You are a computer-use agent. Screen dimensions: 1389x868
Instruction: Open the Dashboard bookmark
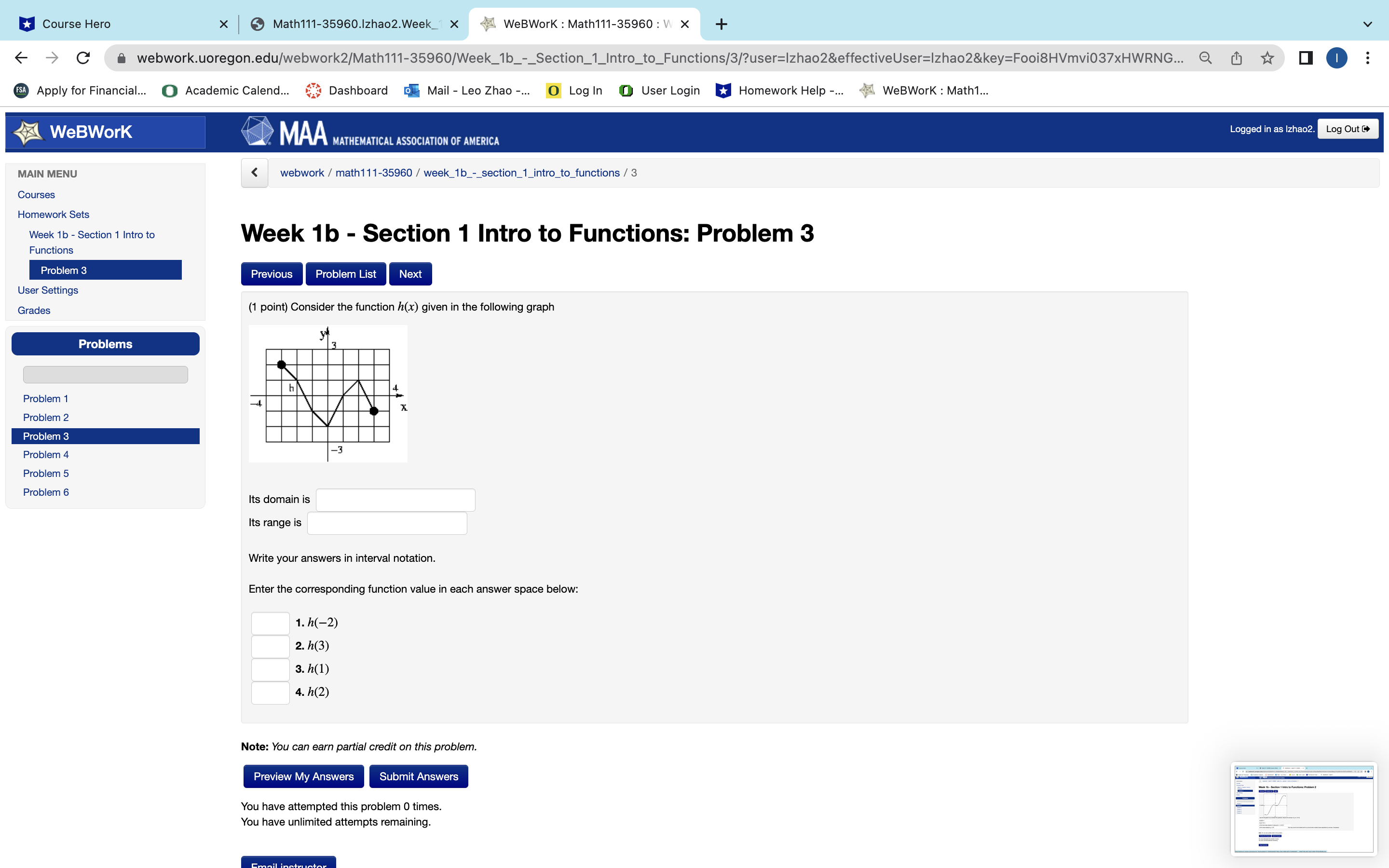(347, 90)
